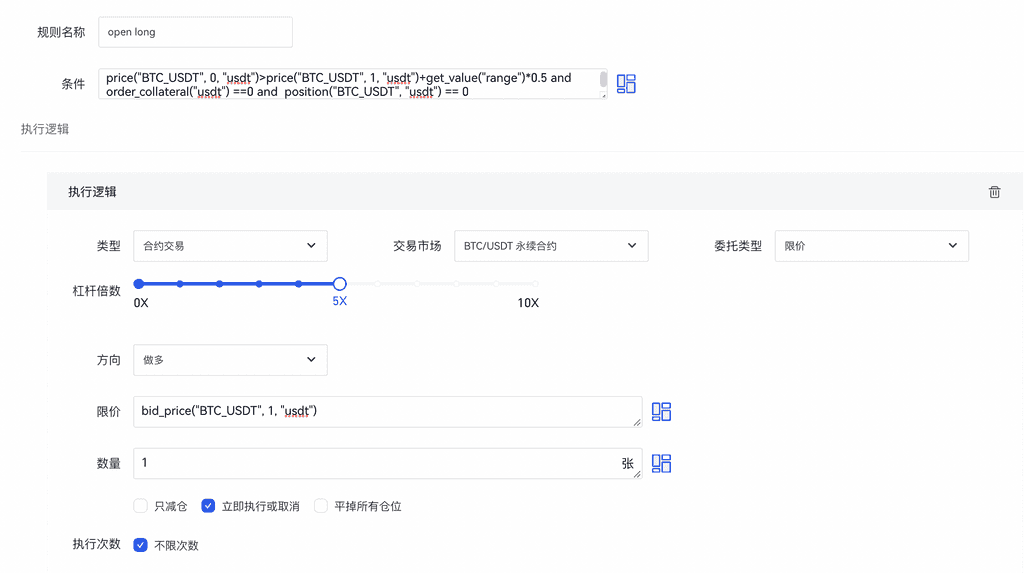Open formula editor icon beside condition field
This screenshot has height=573, width=1024.
(626, 84)
